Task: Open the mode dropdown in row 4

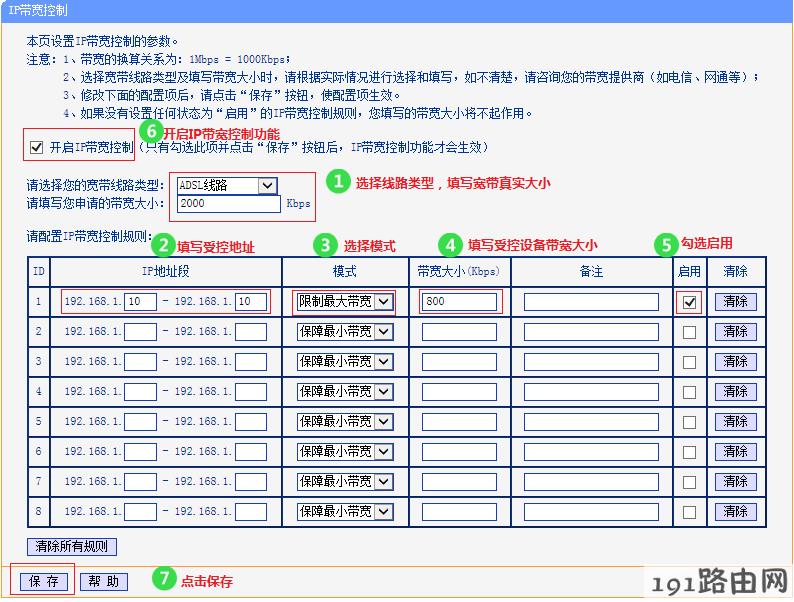Action: pyautogui.click(x=345, y=391)
